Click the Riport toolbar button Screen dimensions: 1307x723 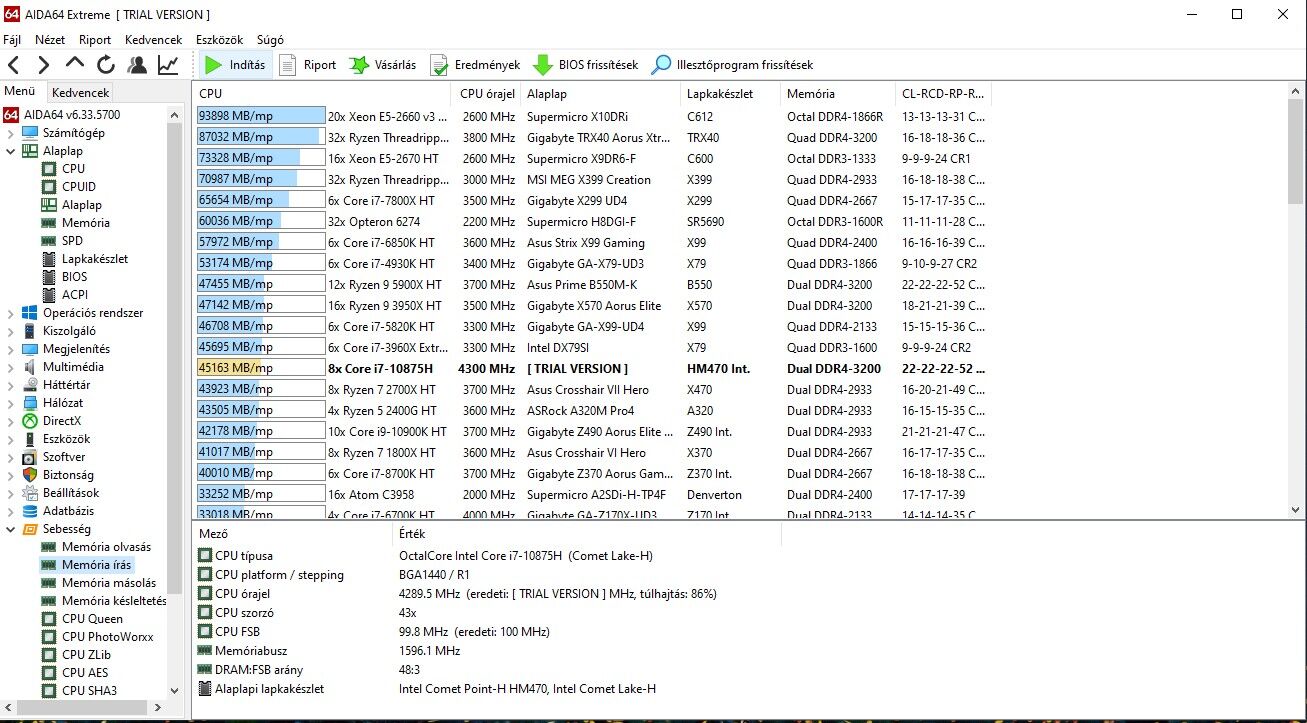click(307, 65)
